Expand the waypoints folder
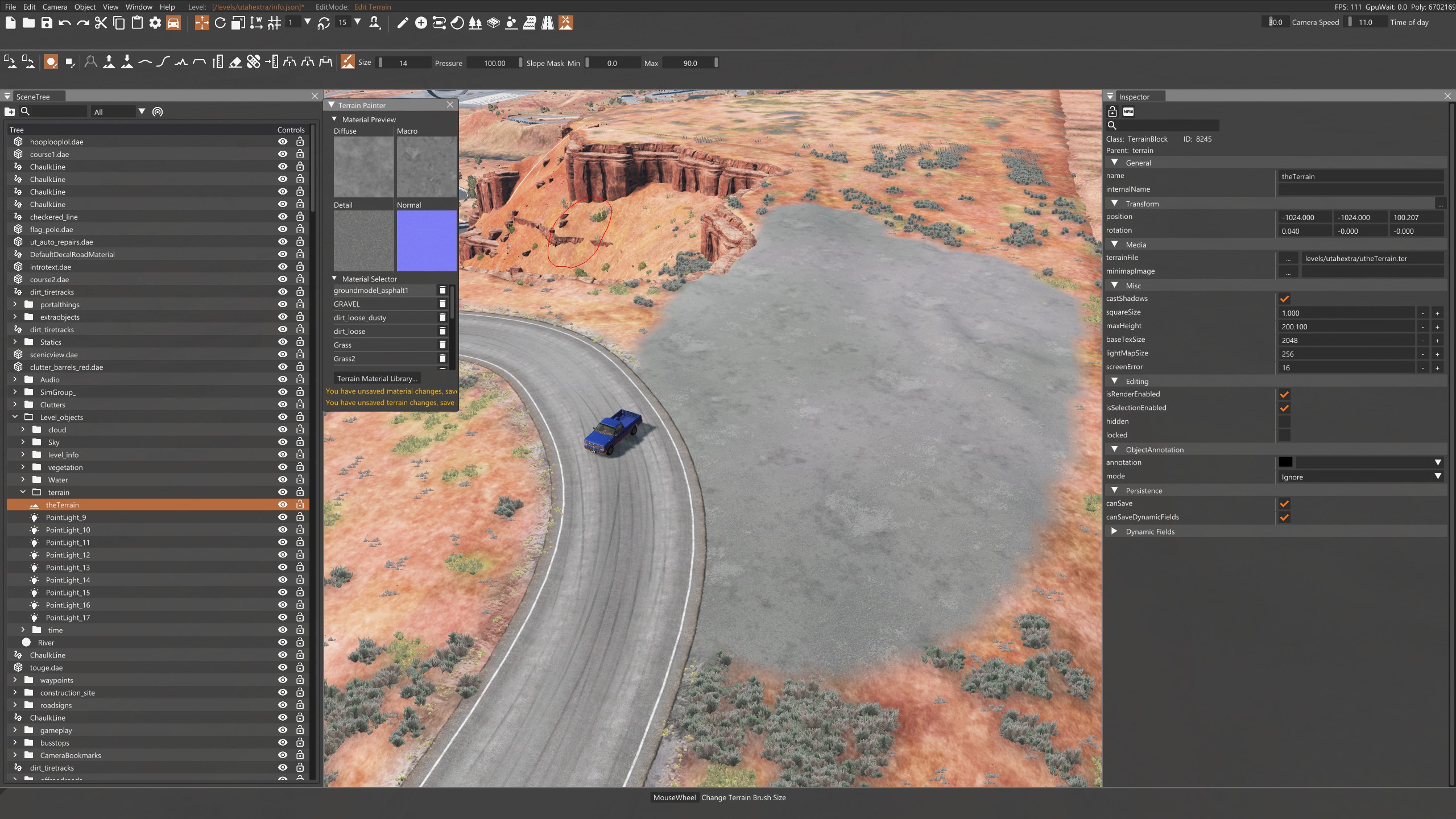The width and height of the screenshot is (1456, 819). point(15,680)
